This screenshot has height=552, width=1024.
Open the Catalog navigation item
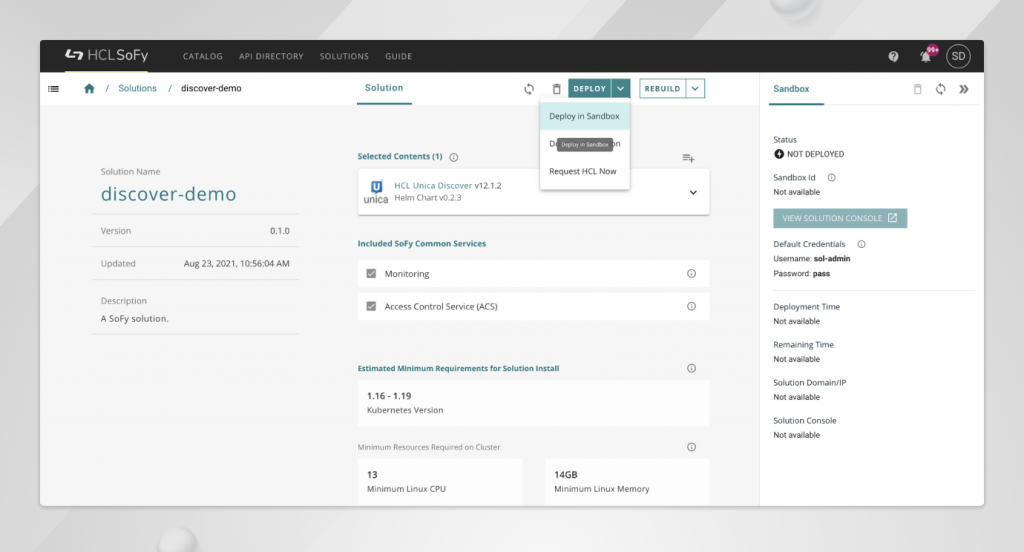coord(203,56)
